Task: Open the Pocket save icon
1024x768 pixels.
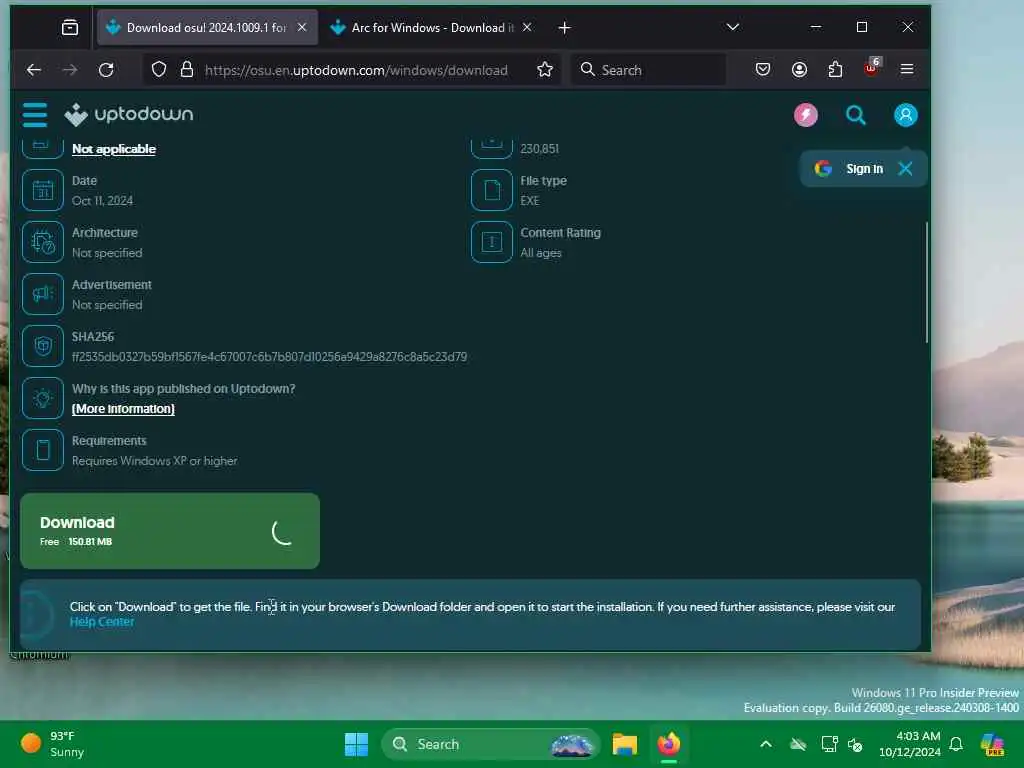Action: point(762,69)
